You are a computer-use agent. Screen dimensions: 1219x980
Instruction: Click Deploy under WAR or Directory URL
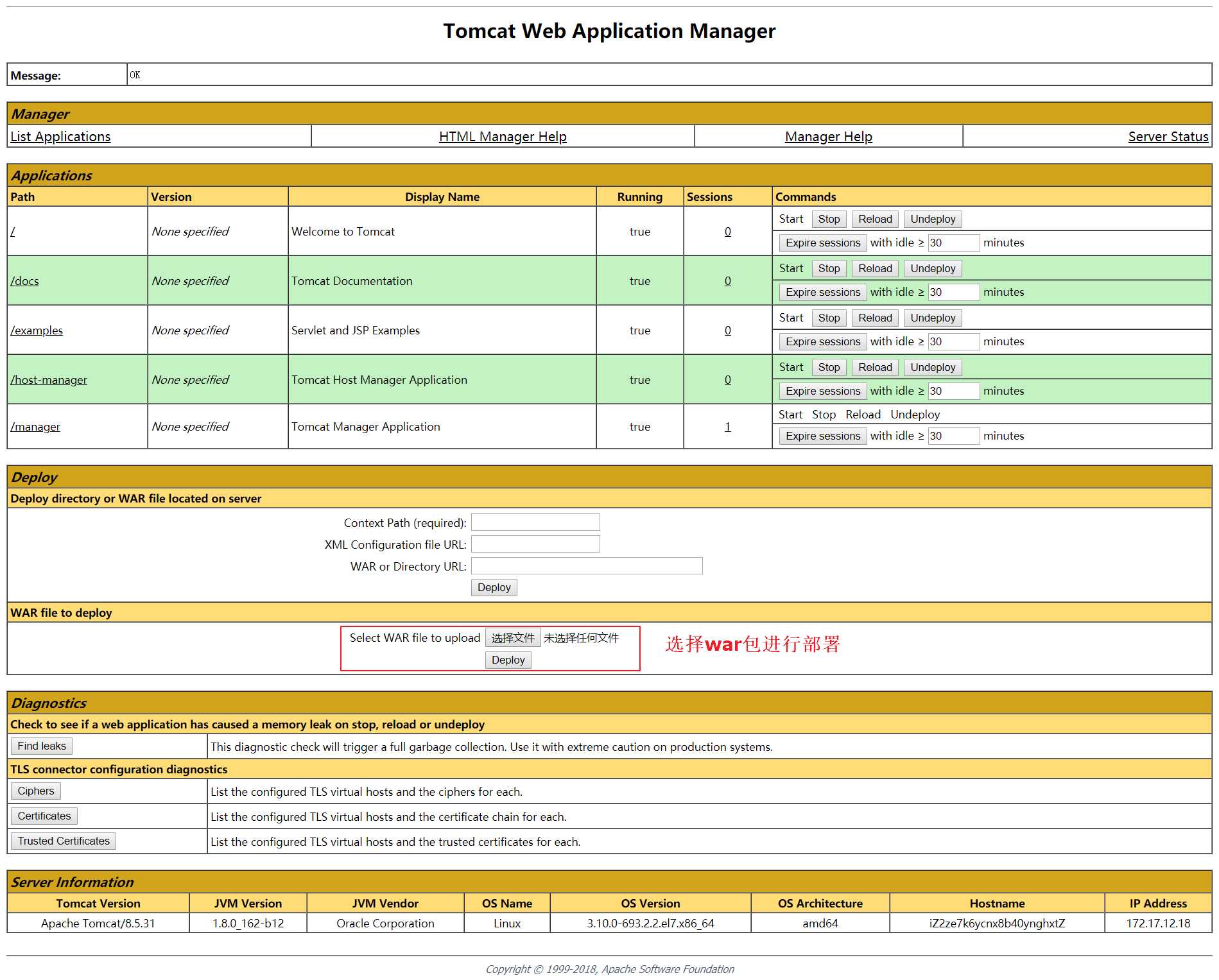[x=494, y=587]
